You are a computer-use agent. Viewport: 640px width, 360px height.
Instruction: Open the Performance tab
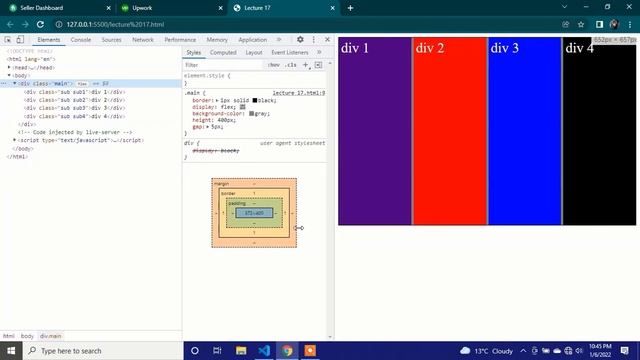180,40
